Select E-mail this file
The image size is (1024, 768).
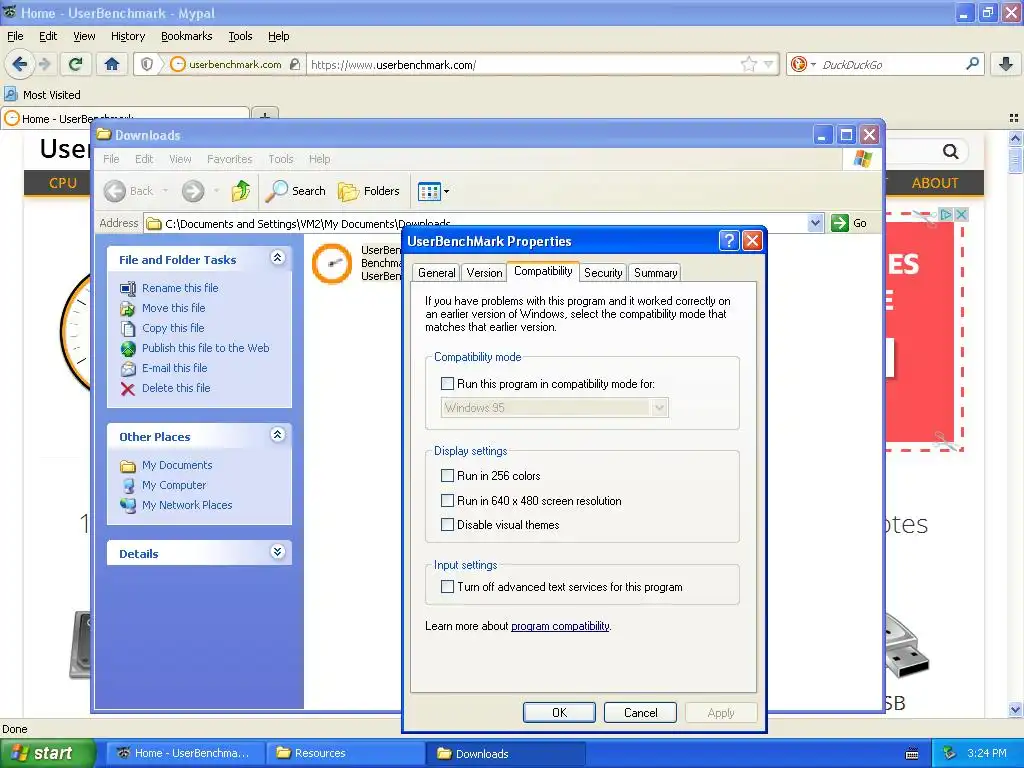(x=174, y=368)
